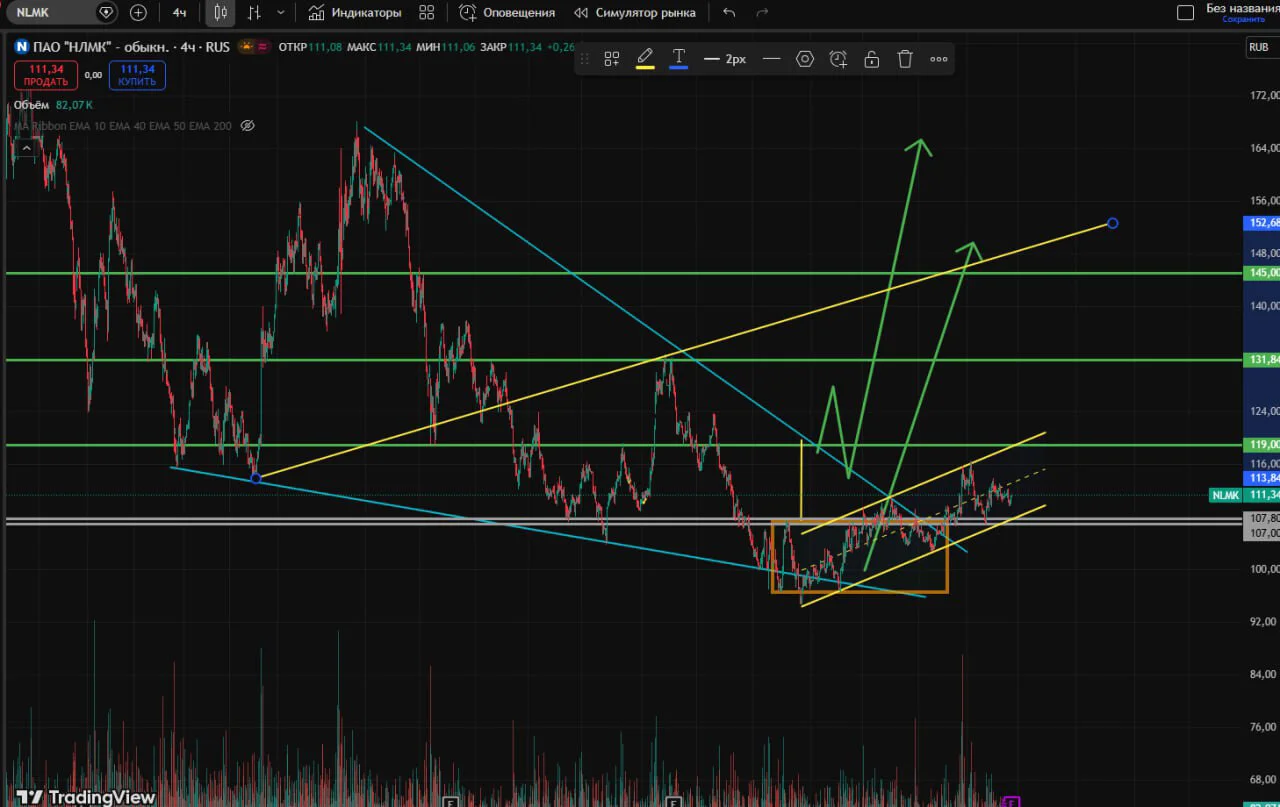Toggle the unnamed layout checkbox at top right
Viewport: 1280px width, 807px height.
[1186, 13]
